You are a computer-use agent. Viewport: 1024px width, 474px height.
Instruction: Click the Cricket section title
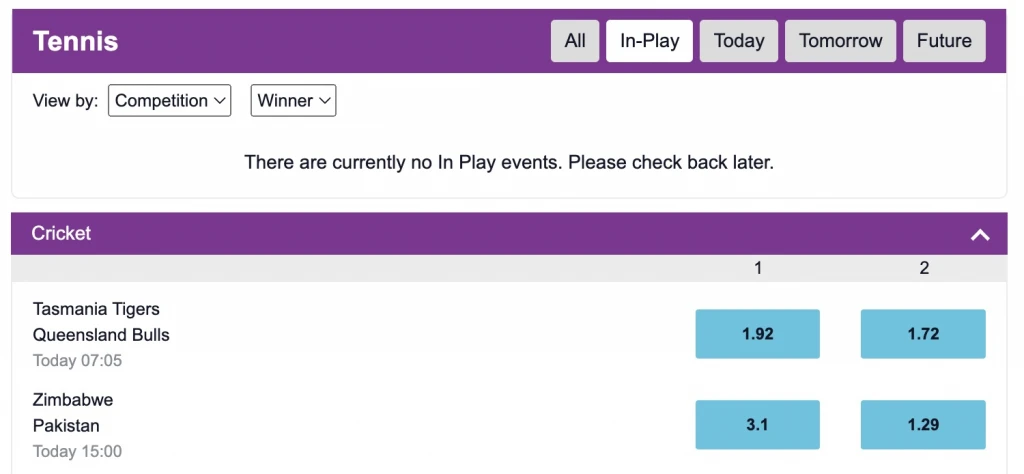click(61, 233)
